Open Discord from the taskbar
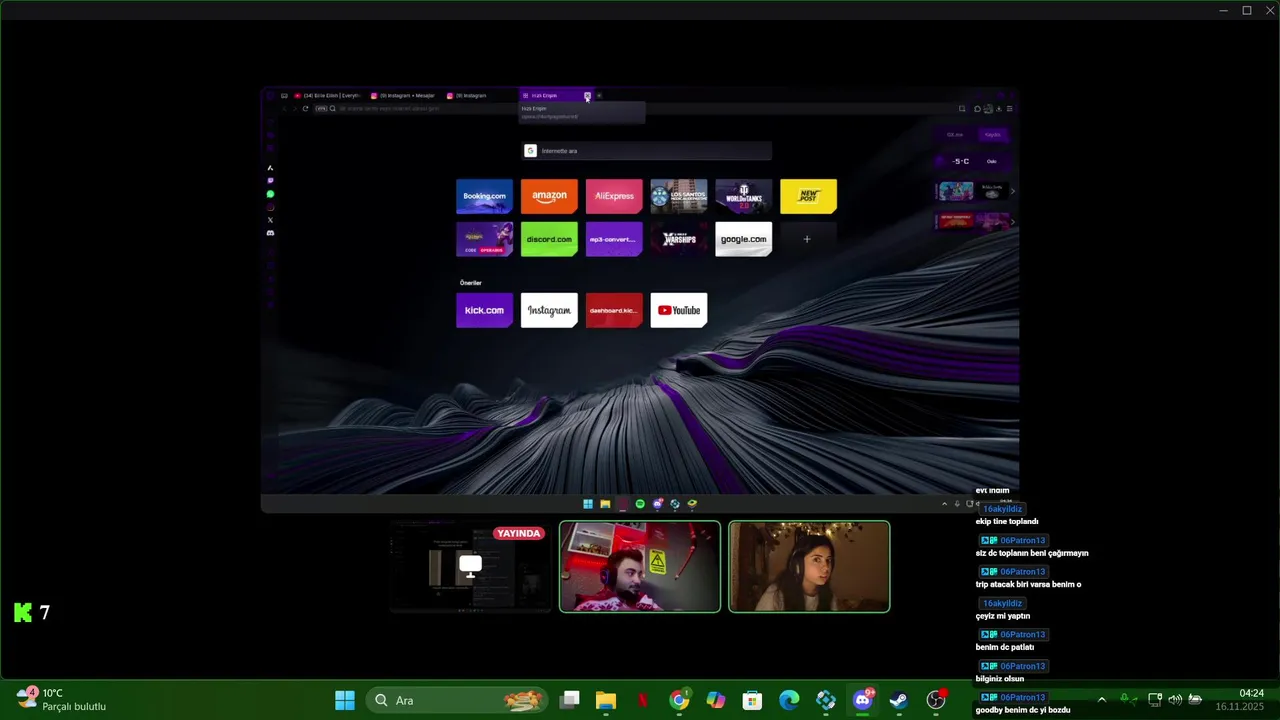 [863, 700]
